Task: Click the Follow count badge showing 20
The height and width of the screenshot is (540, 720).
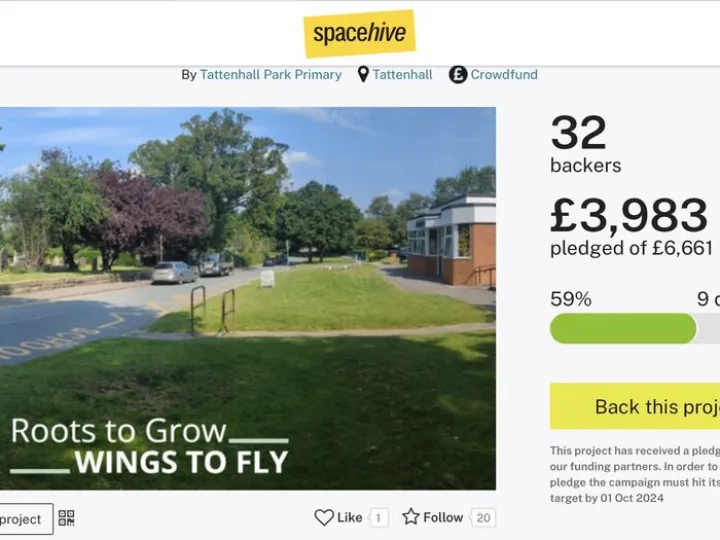Action: pyautogui.click(x=484, y=518)
